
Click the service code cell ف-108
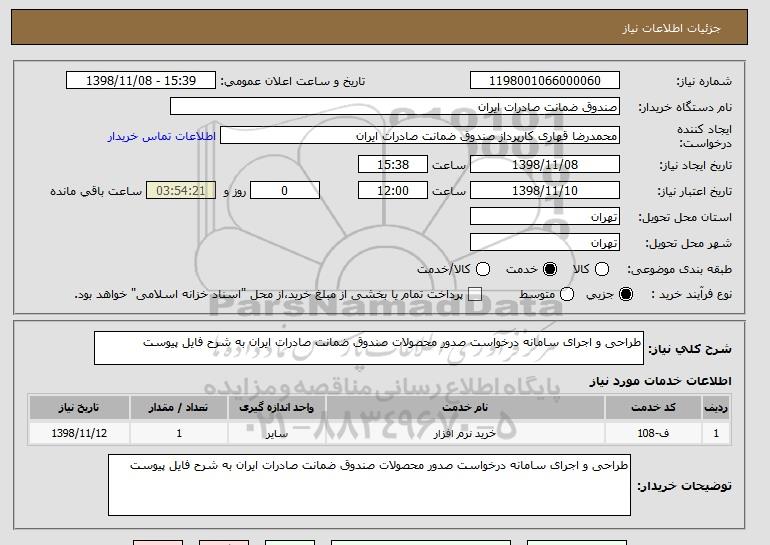coord(653,433)
